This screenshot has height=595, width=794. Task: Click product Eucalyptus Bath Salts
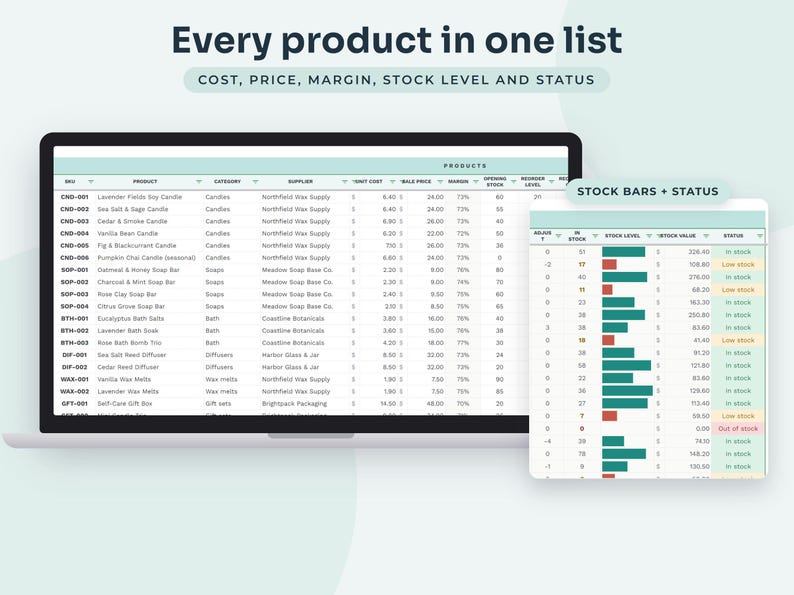click(x=131, y=319)
